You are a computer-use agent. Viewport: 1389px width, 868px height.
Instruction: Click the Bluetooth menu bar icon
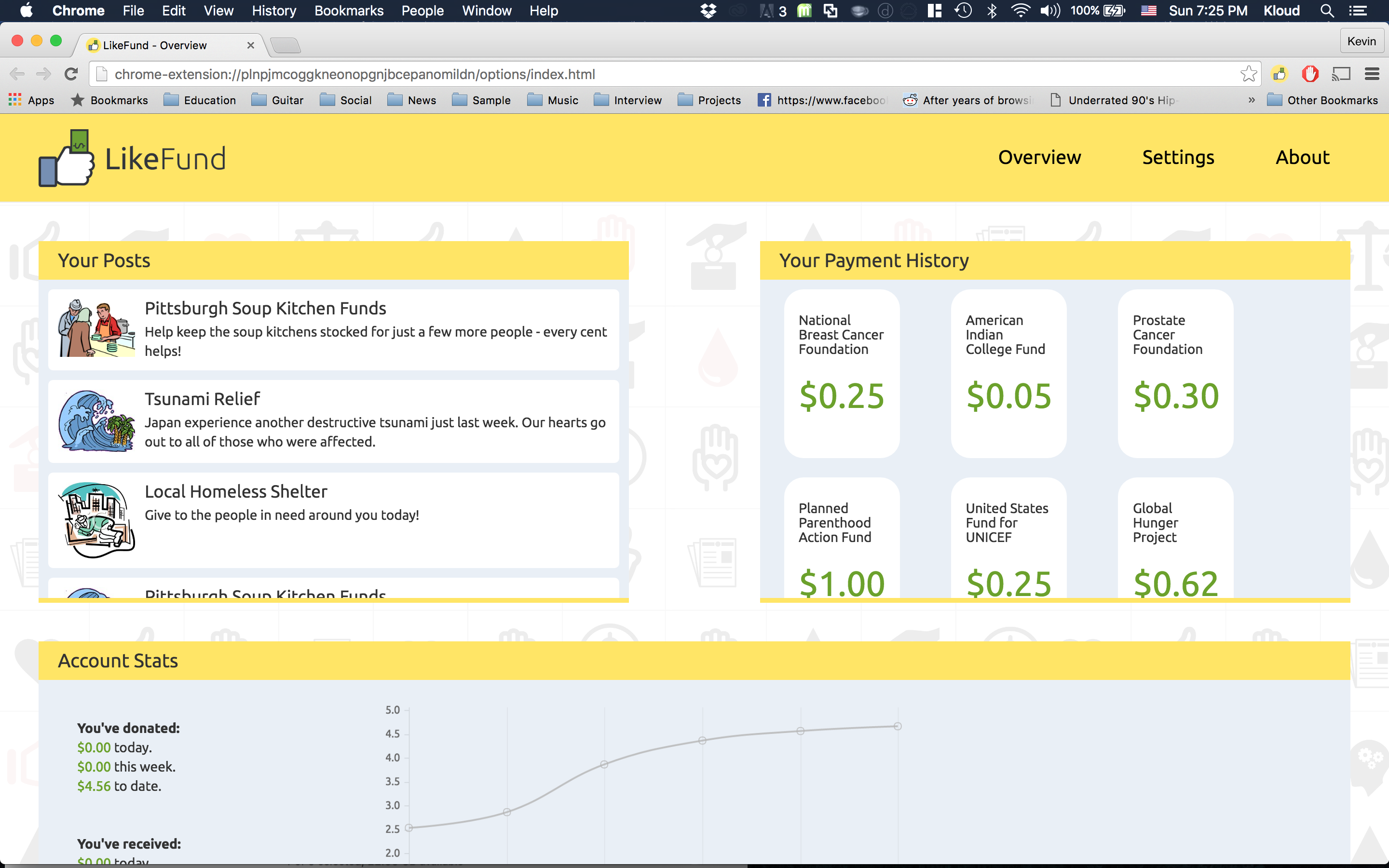click(992, 10)
